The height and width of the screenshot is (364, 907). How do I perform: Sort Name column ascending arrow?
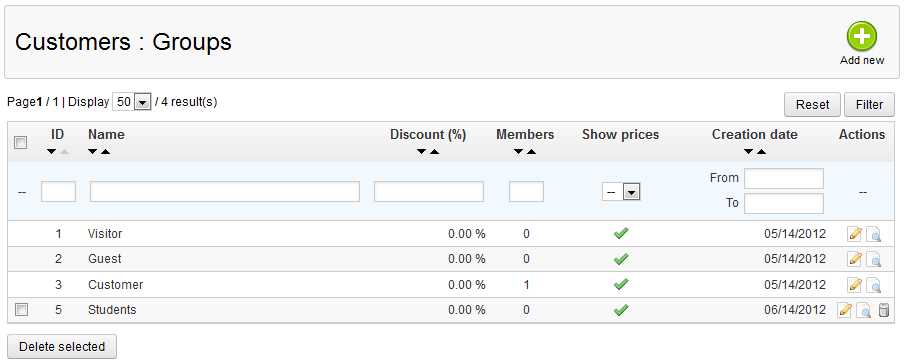[105, 152]
